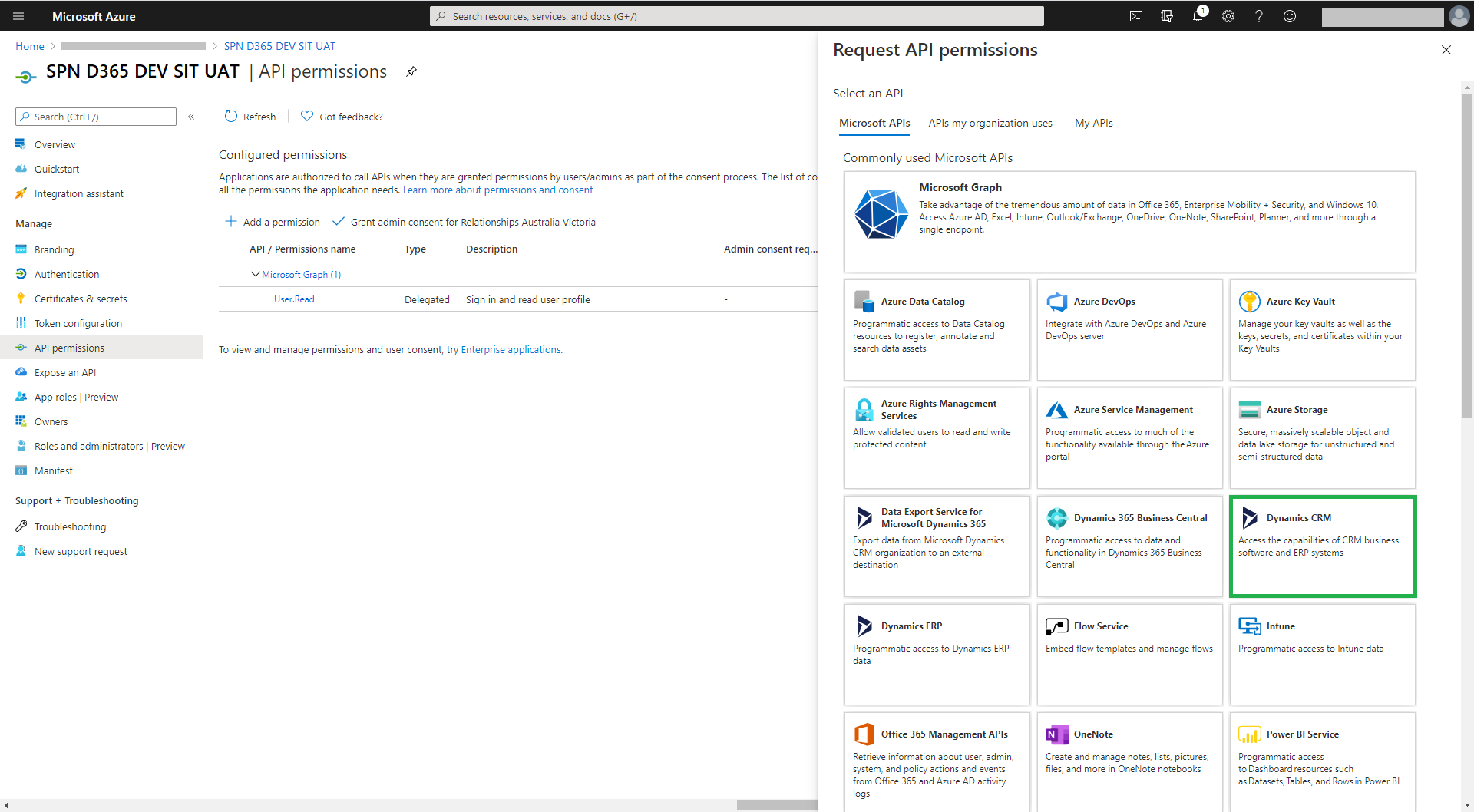This screenshot has width=1474, height=812.
Task: Click the help question mark icon
Action: (1259, 16)
